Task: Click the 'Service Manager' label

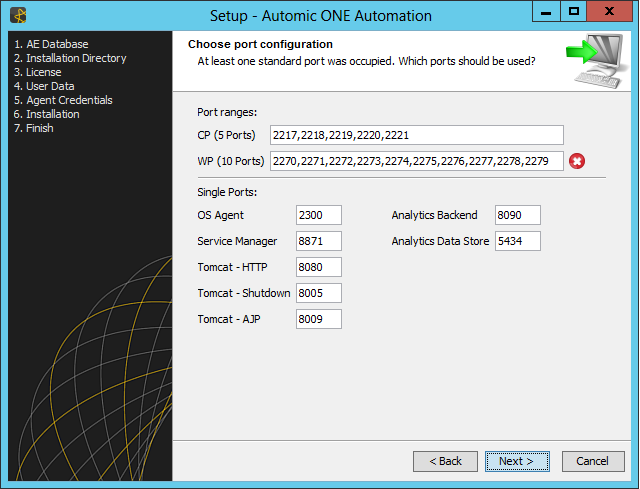Action: [237, 241]
